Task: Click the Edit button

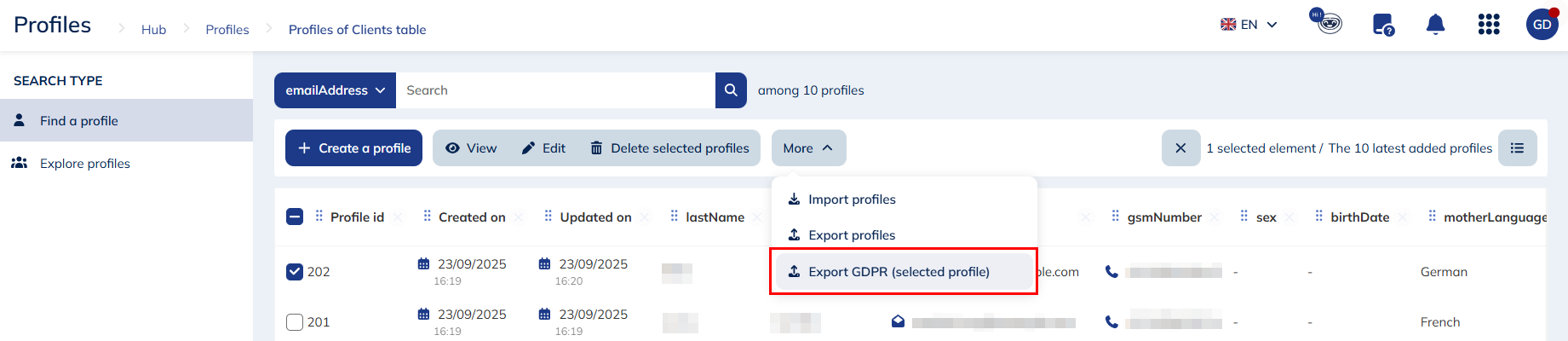Action: click(543, 148)
